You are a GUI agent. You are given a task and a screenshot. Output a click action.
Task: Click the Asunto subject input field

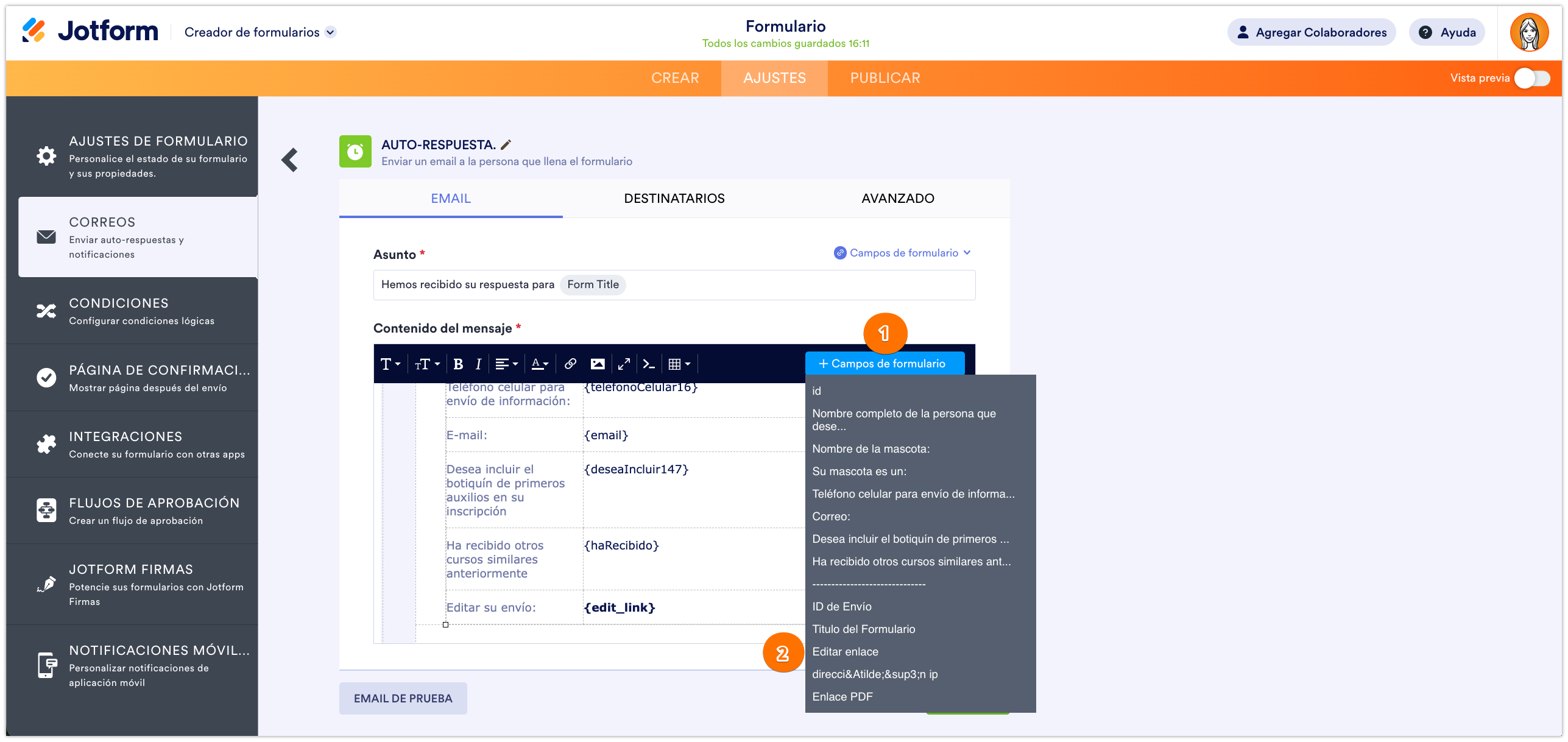click(x=792, y=284)
